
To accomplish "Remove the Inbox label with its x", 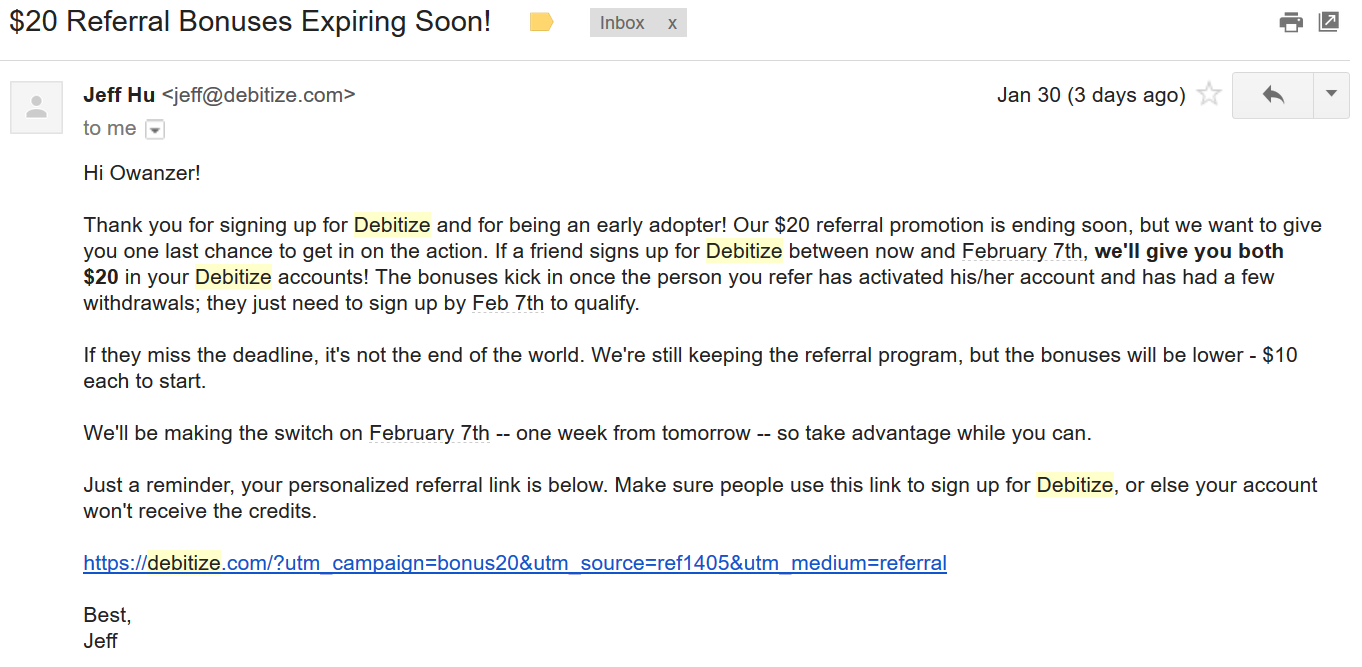I will (x=672, y=23).
